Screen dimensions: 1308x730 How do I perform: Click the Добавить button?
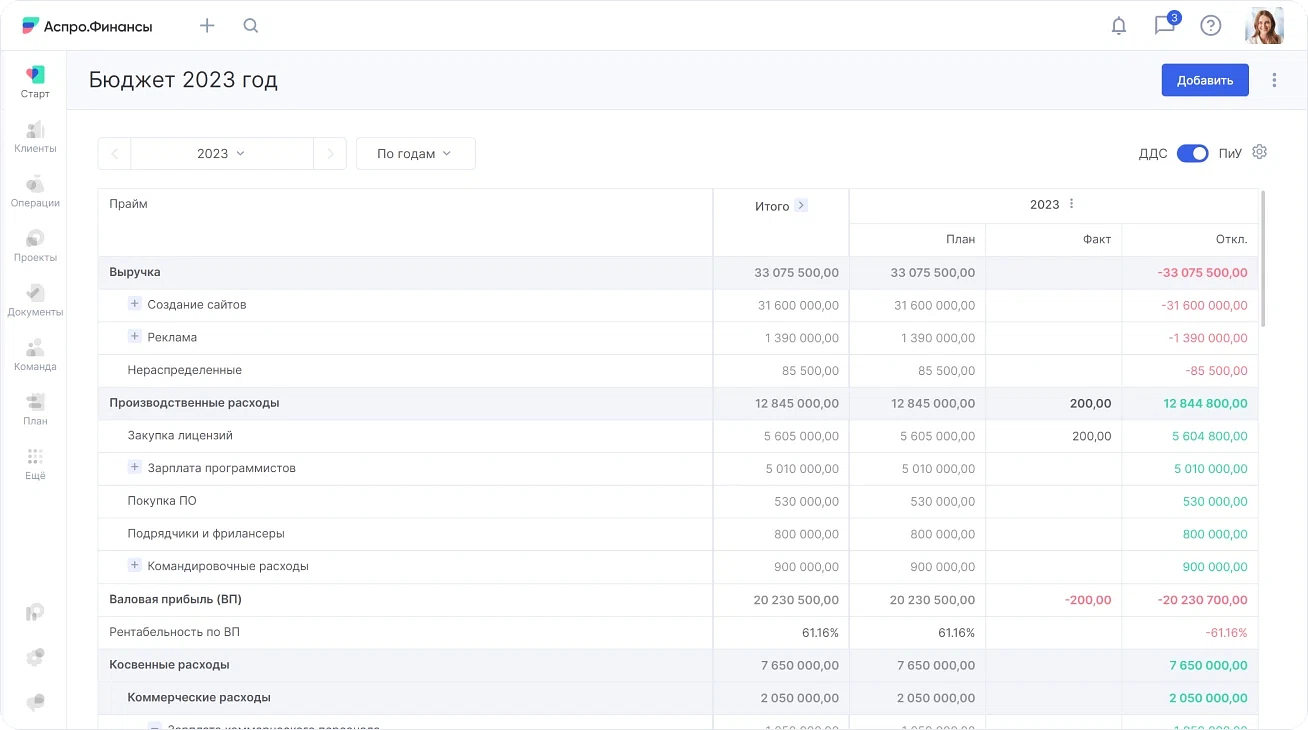point(1204,80)
